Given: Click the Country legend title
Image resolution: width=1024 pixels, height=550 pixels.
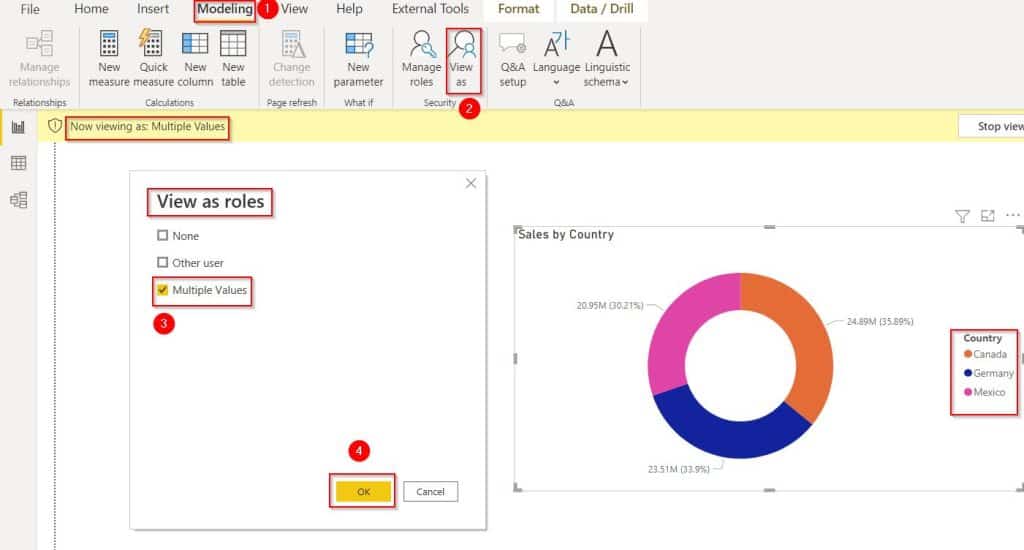Looking at the screenshot, I should [x=982, y=338].
